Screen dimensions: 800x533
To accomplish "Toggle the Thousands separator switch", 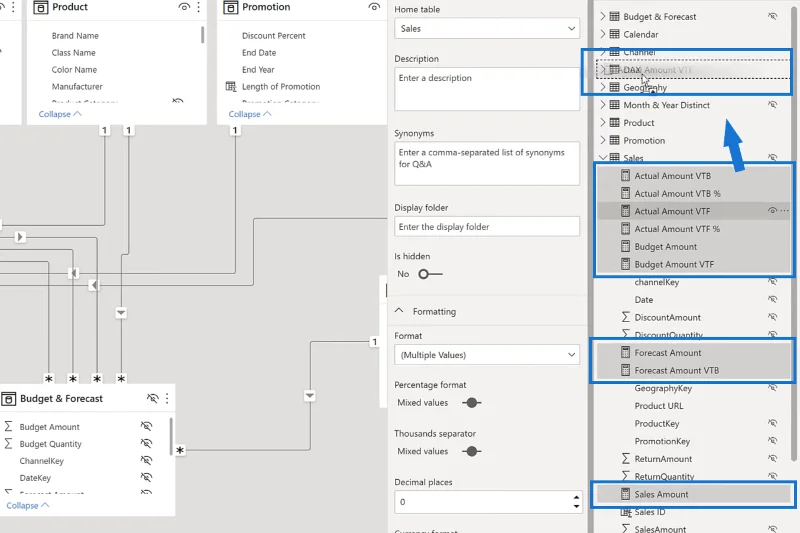I will [471, 451].
